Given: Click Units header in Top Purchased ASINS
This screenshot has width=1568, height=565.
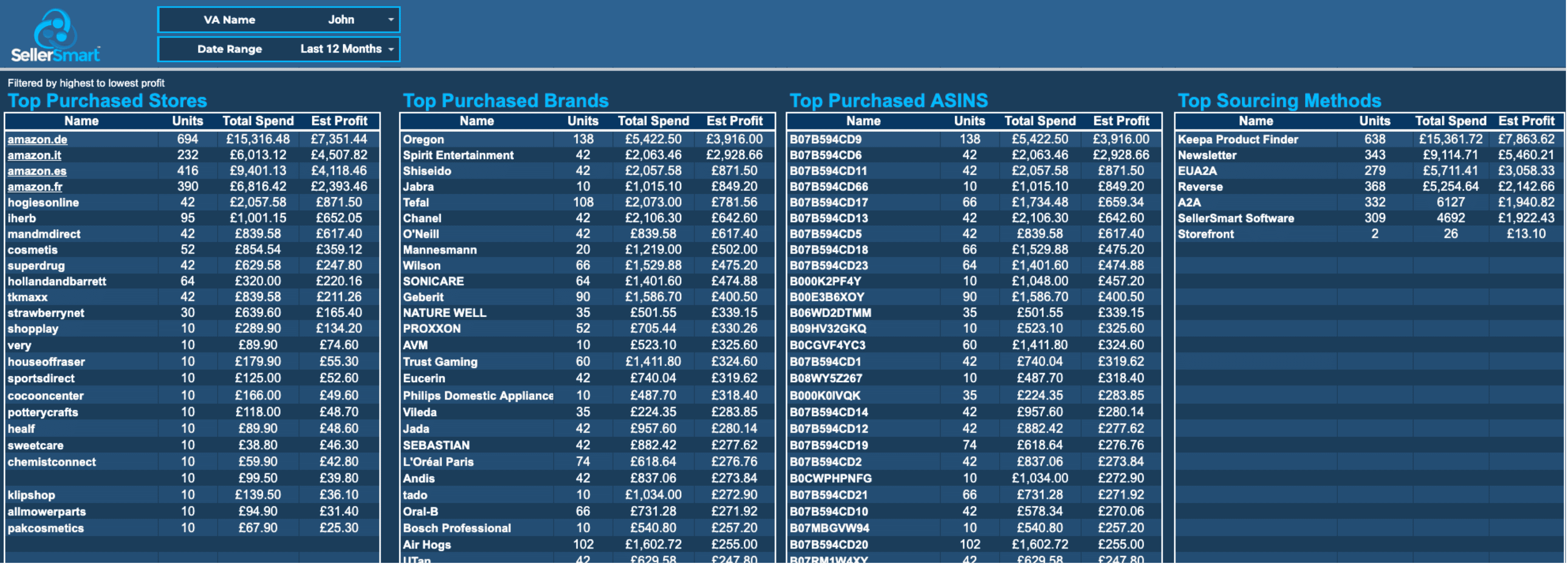Looking at the screenshot, I should click(969, 121).
